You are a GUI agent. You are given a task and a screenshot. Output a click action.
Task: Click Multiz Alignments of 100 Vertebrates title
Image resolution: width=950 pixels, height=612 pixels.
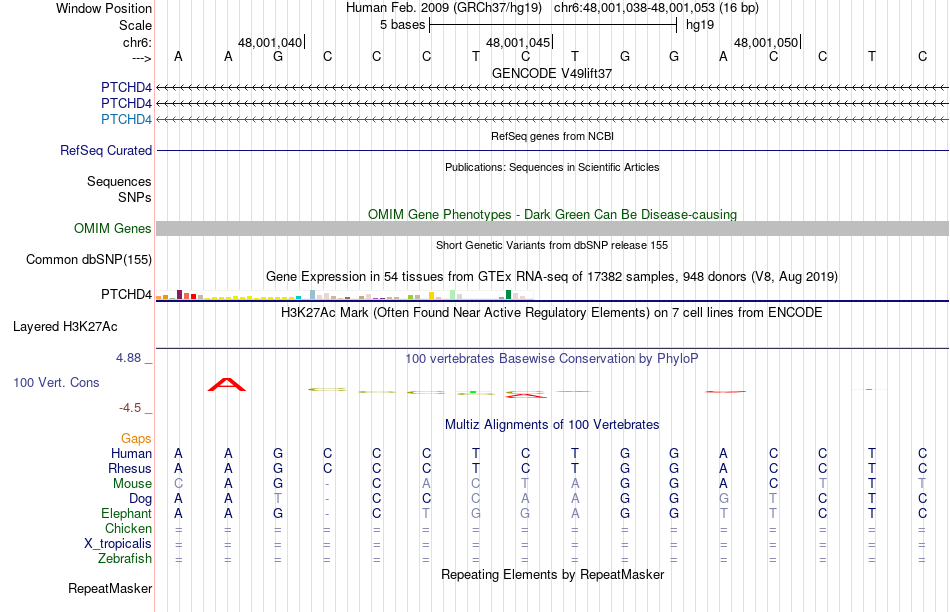(552, 425)
